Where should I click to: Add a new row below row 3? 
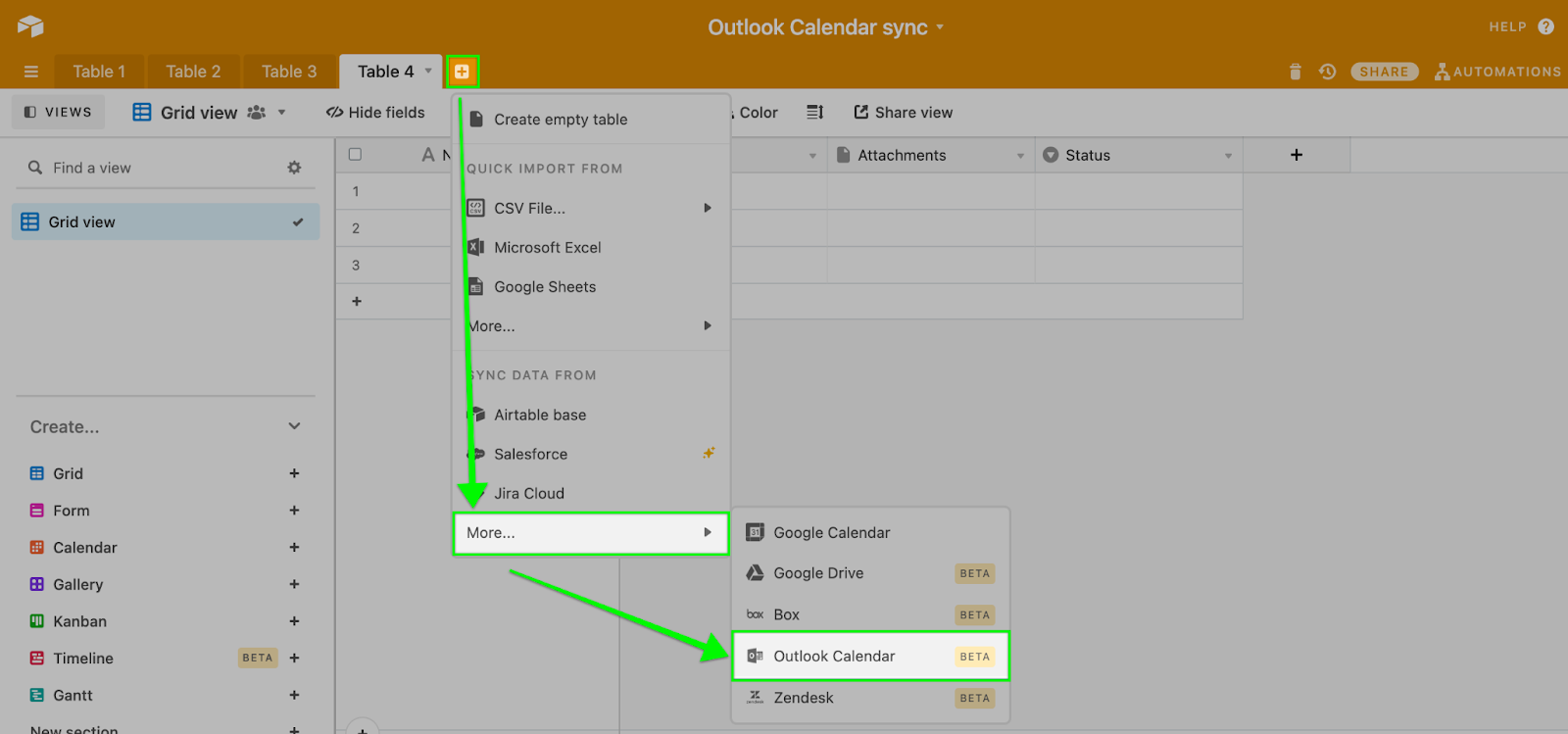pos(357,302)
